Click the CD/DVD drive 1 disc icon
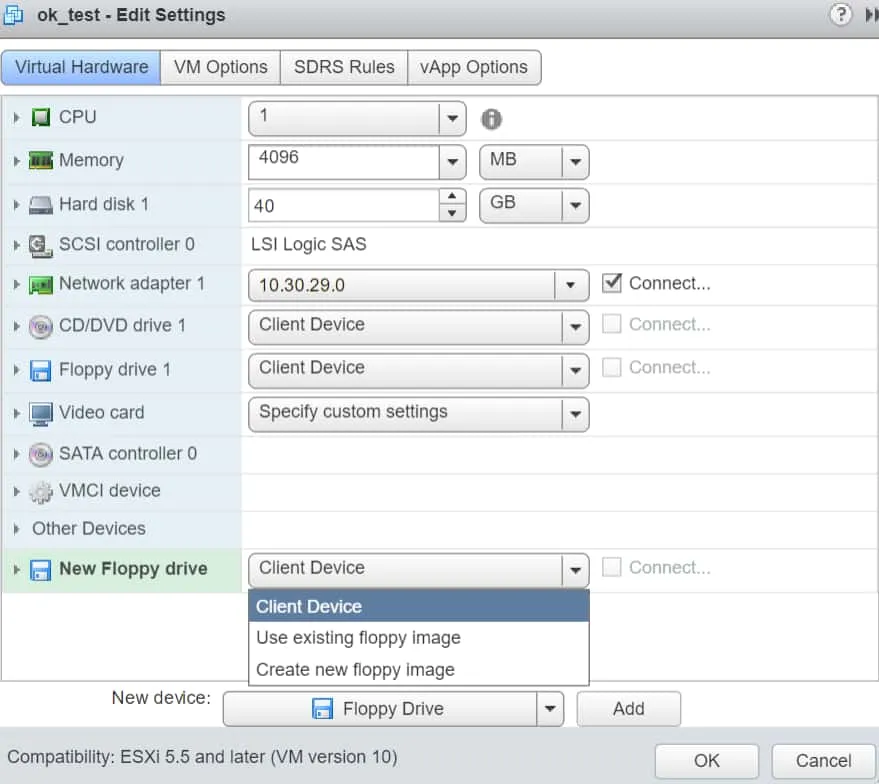The width and height of the screenshot is (879, 784). (41, 327)
